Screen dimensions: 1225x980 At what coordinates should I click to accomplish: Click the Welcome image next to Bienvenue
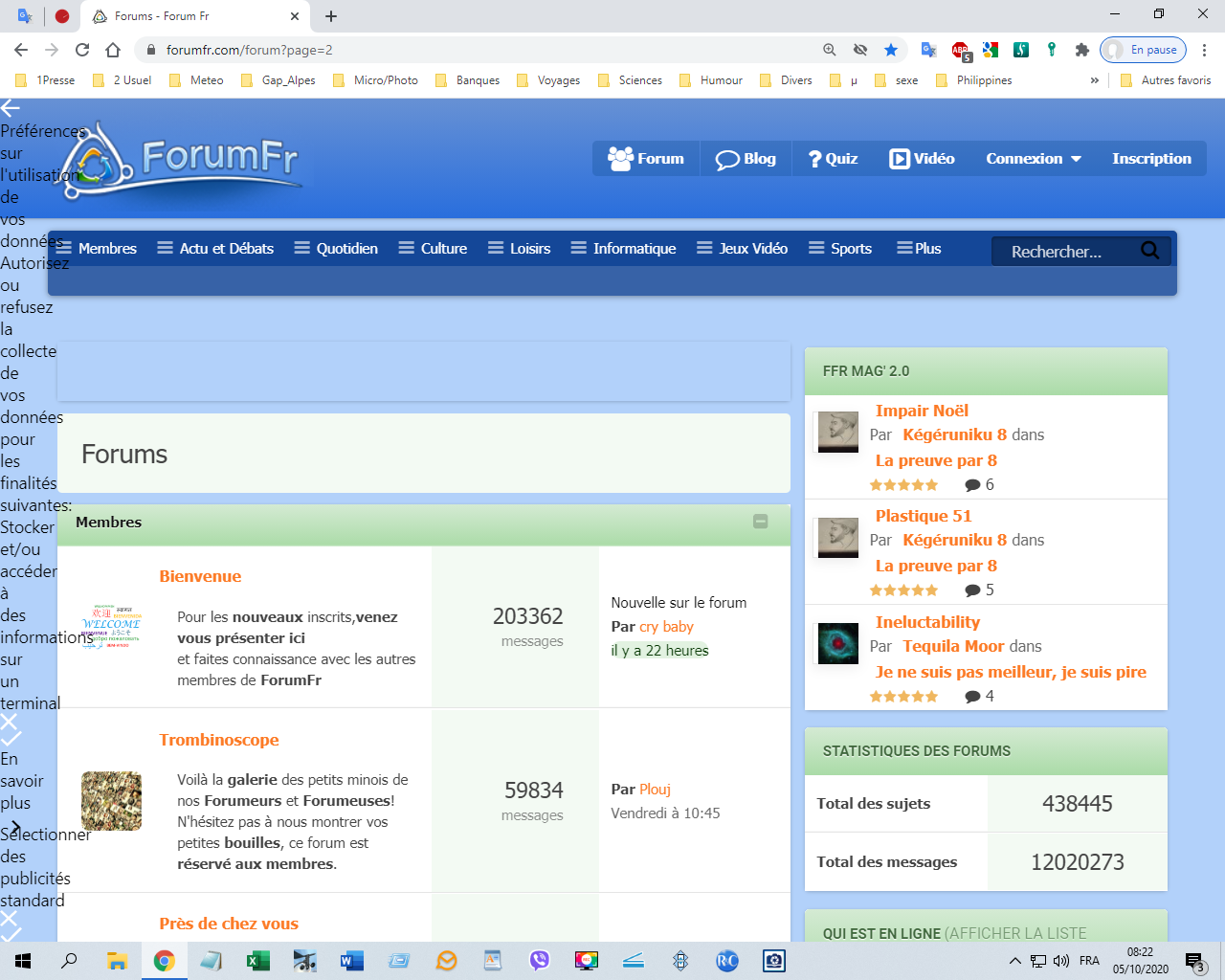(111, 627)
